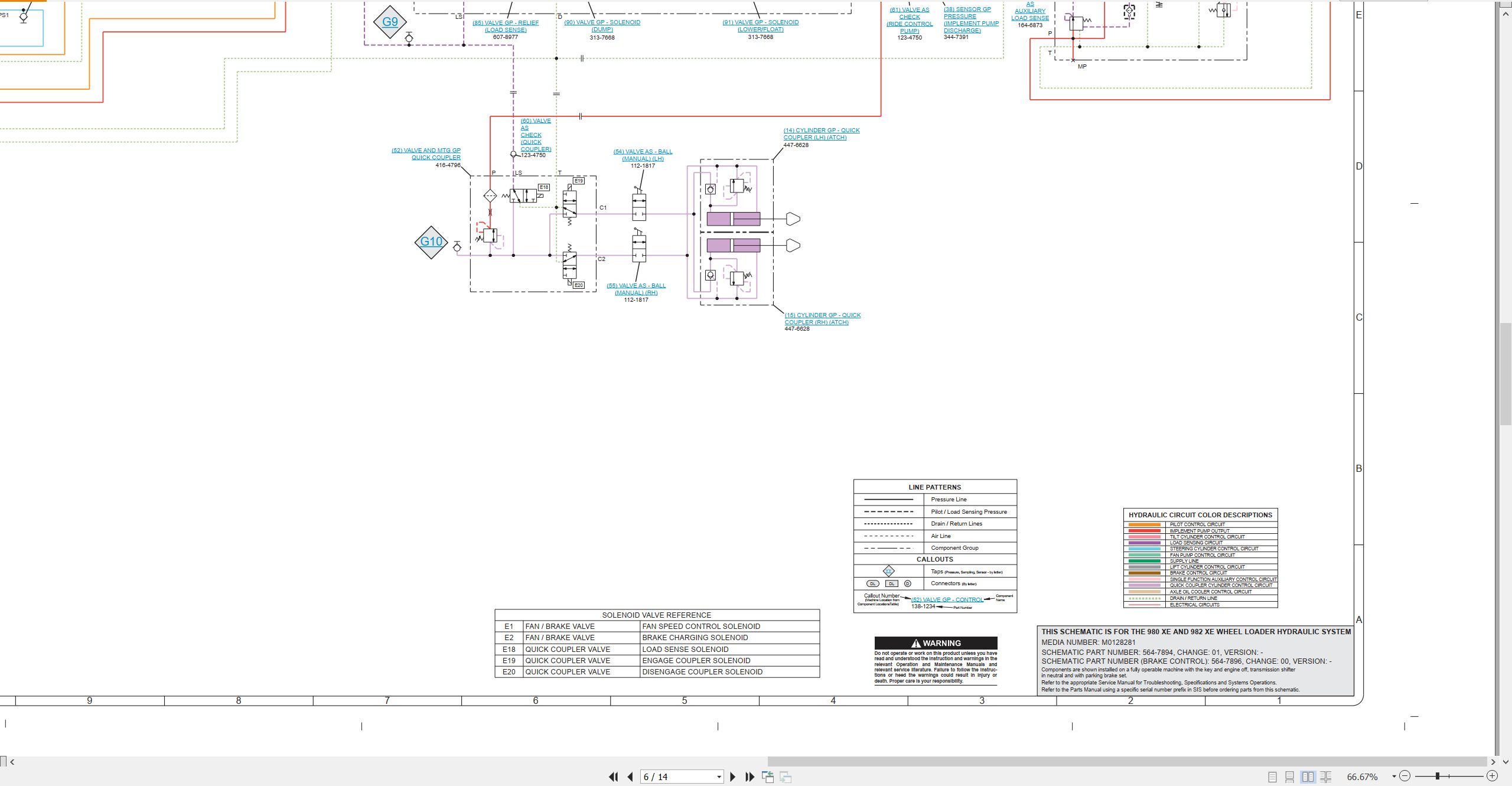Click the WARNING label box
This screenshot has width=1512, height=786.
click(936, 643)
